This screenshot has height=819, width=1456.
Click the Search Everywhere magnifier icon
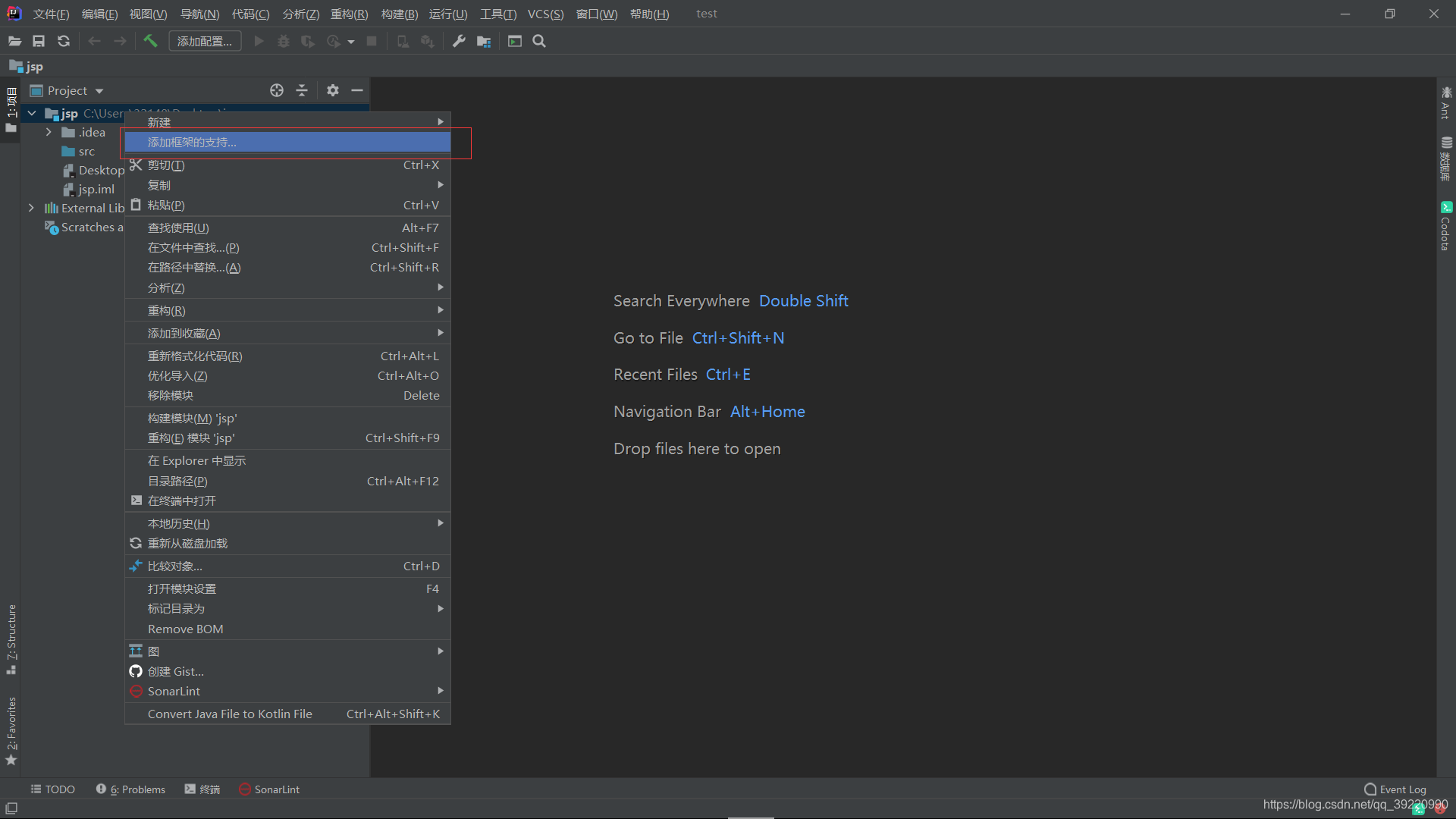pyautogui.click(x=539, y=41)
